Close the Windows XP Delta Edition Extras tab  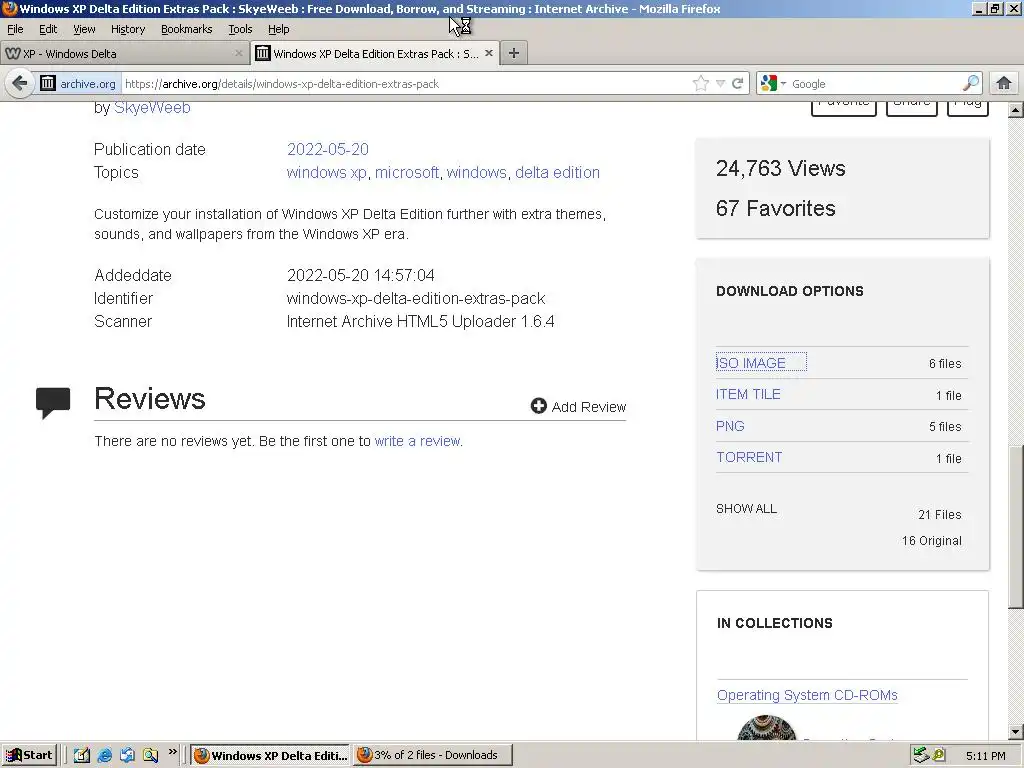tap(488, 54)
